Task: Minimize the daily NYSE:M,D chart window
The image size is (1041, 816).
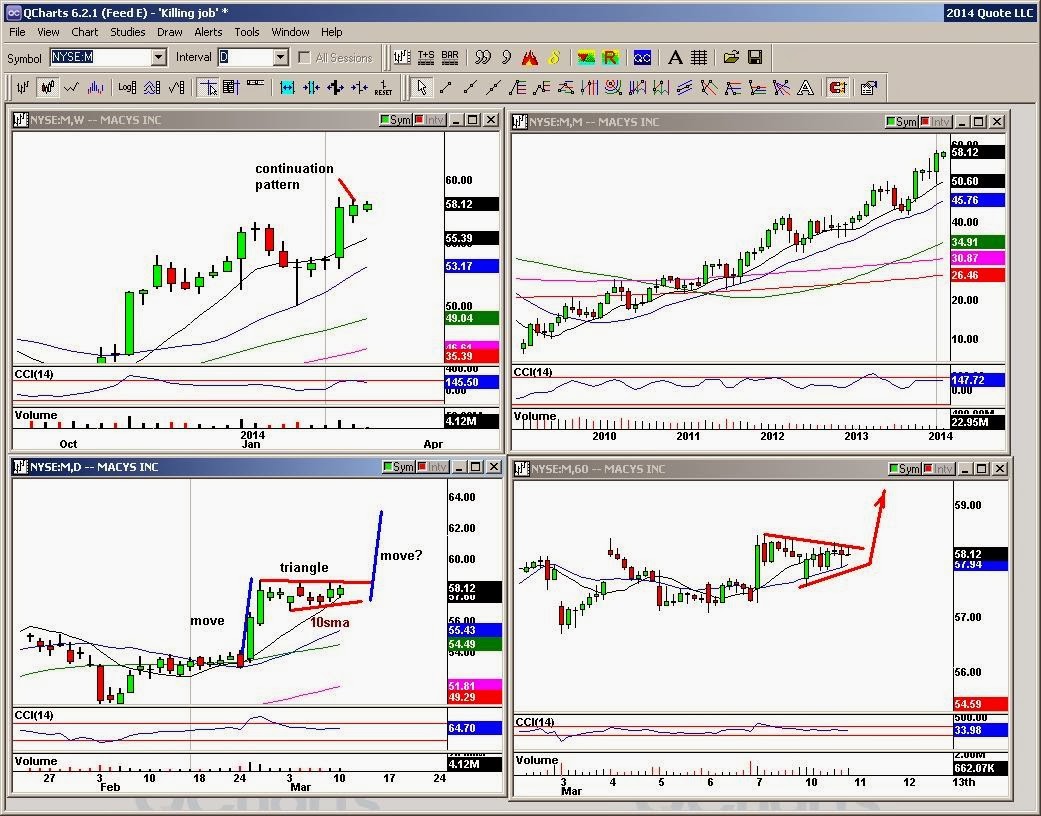Action: point(459,467)
